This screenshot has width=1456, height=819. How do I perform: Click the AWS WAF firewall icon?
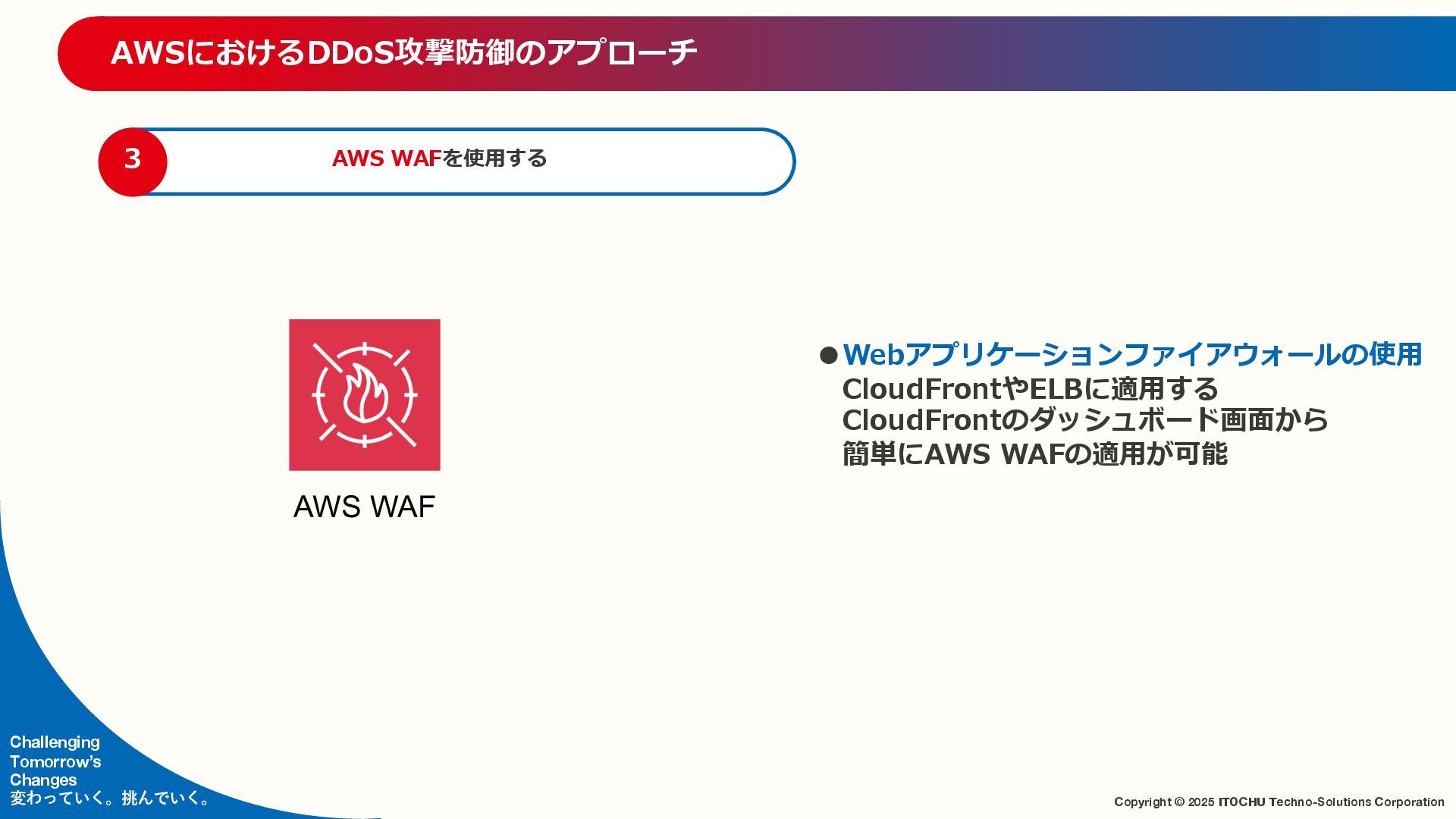[x=364, y=394]
